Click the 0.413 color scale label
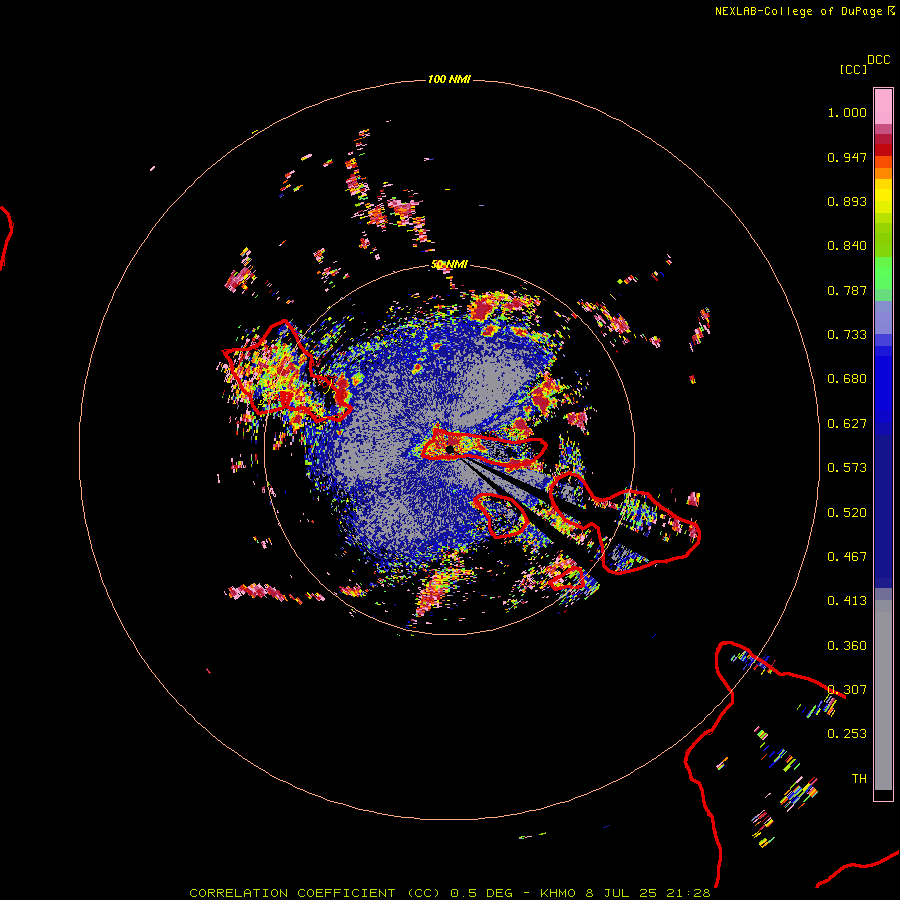The width and height of the screenshot is (900, 900). click(847, 601)
